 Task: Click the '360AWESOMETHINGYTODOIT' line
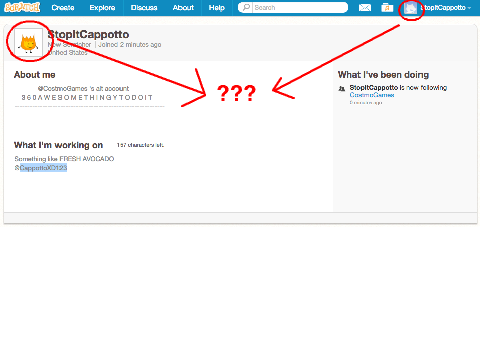(87, 97)
